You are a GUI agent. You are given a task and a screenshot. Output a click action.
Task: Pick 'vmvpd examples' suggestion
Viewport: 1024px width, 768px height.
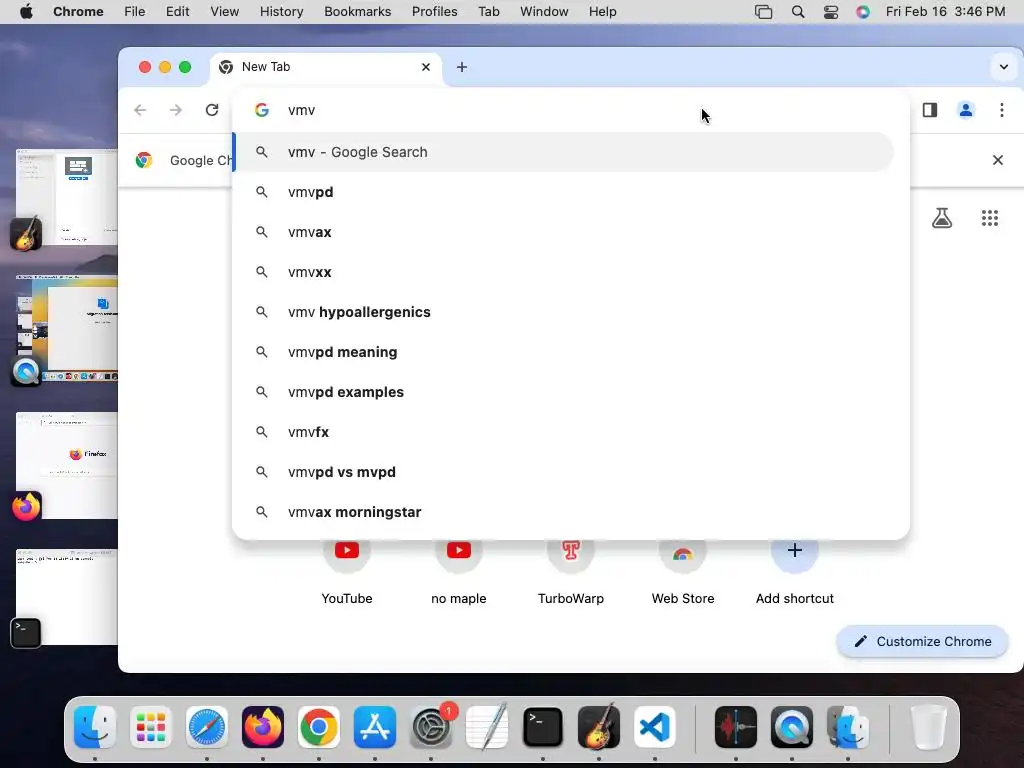pyautogui.click(x=564, y=392)
